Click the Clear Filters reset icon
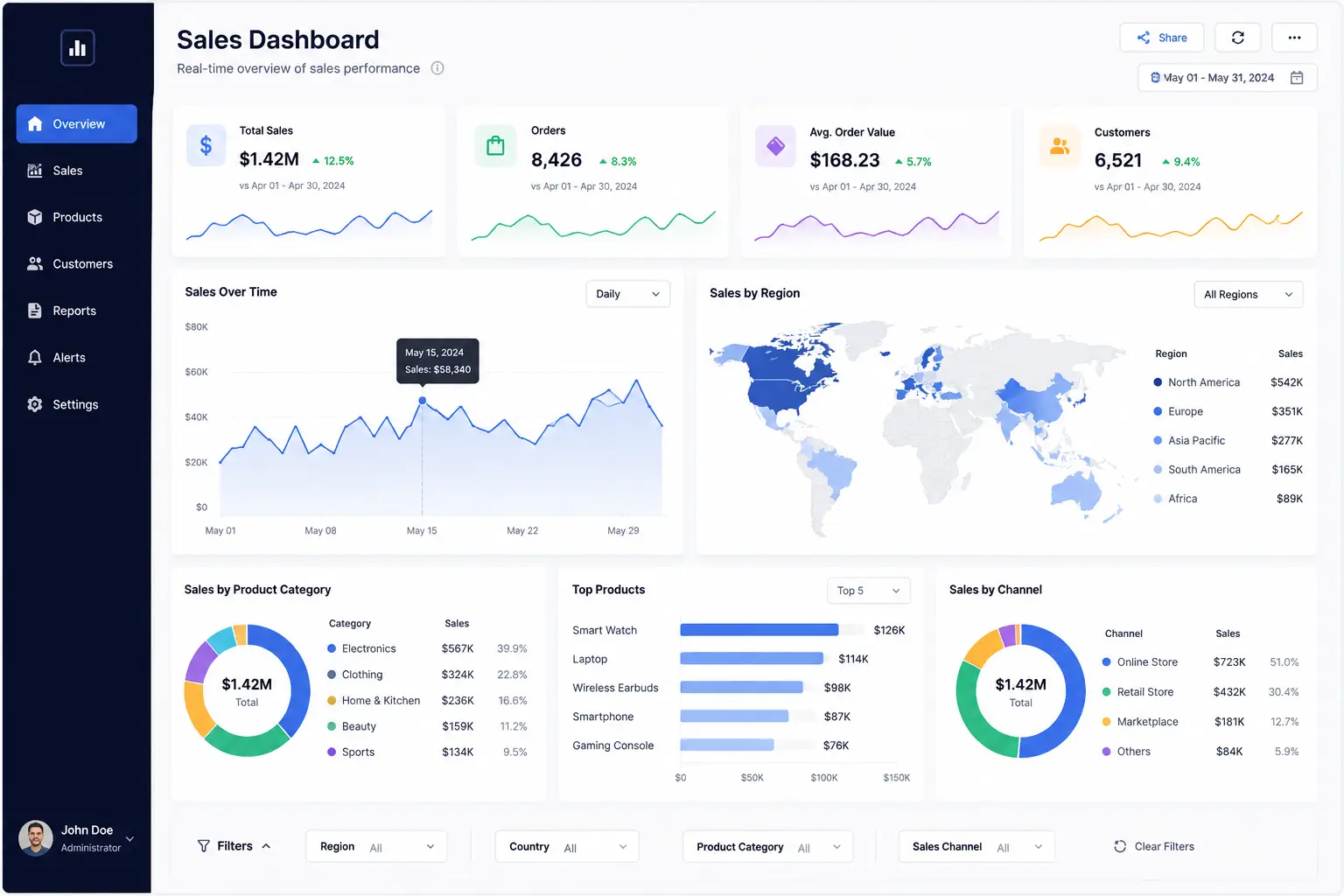 (1120, 846)
